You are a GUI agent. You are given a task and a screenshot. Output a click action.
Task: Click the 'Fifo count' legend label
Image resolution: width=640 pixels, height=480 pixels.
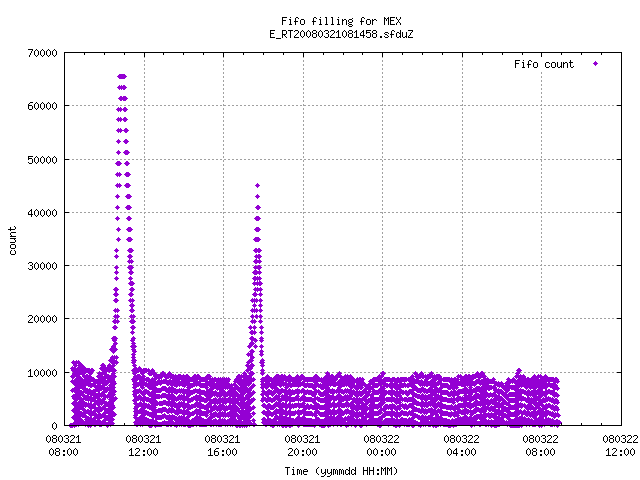point(544,64)
